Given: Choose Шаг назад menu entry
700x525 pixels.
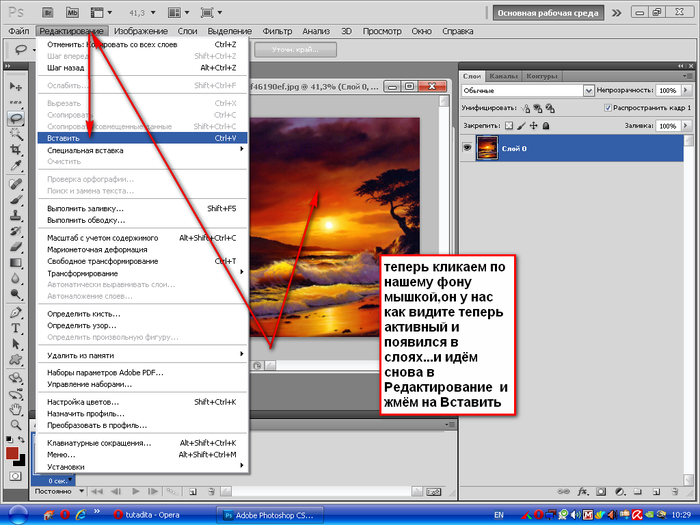Looking at the screenshot, I should [143, 67].
